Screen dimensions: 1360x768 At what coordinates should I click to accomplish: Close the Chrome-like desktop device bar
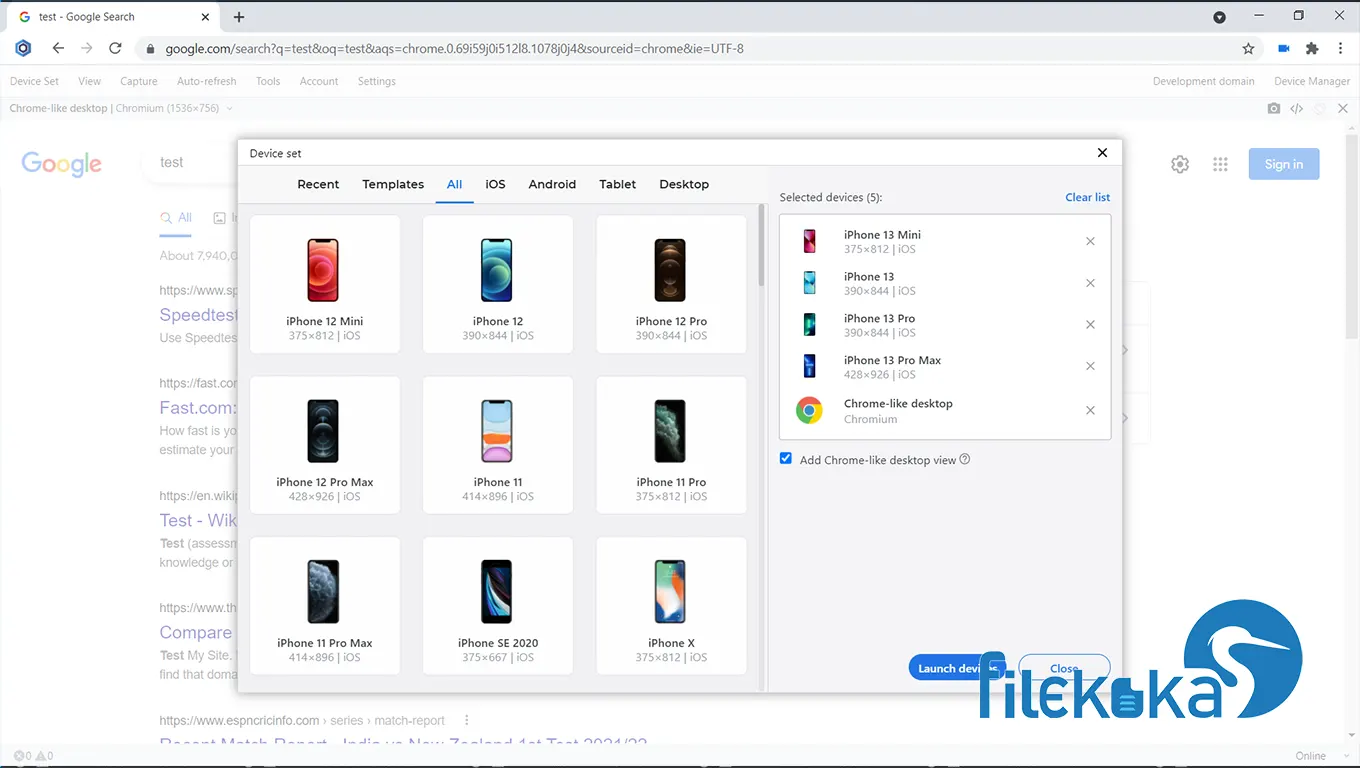(x=1344, y=108)
